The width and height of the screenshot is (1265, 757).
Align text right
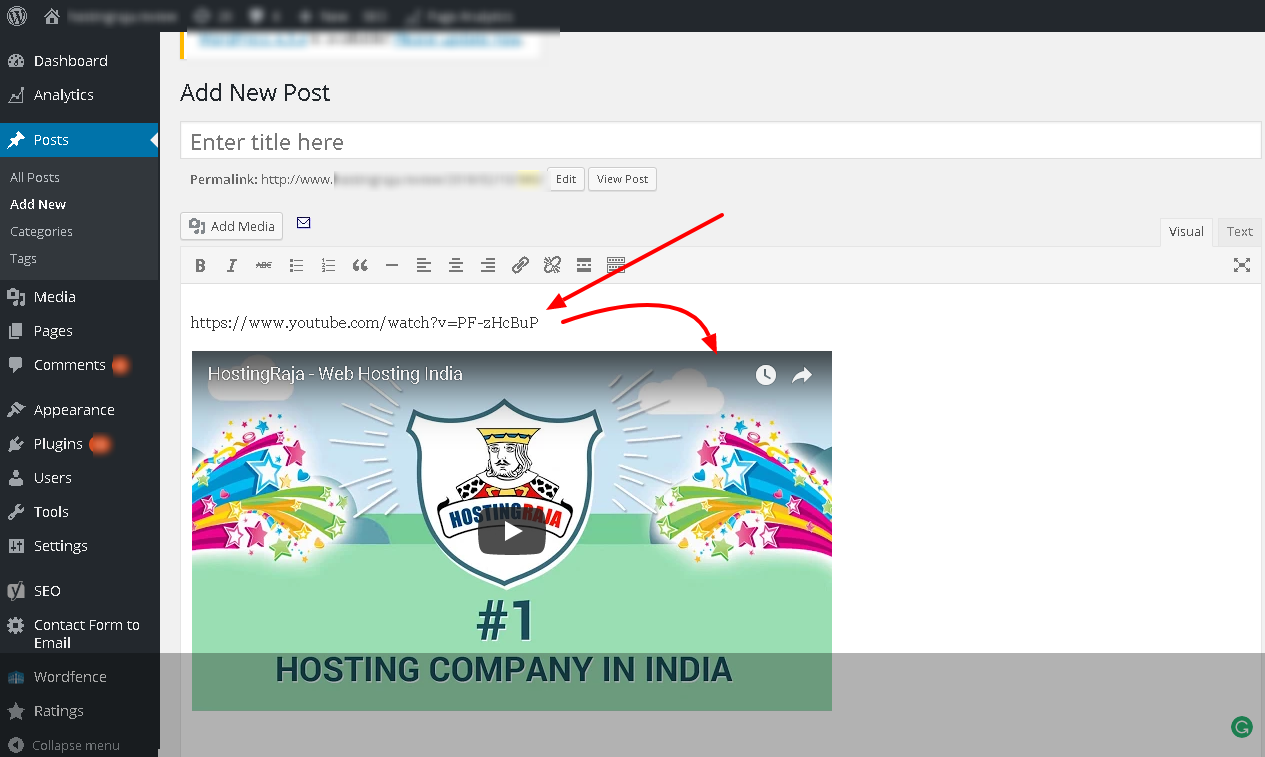[x=488, y=265]
